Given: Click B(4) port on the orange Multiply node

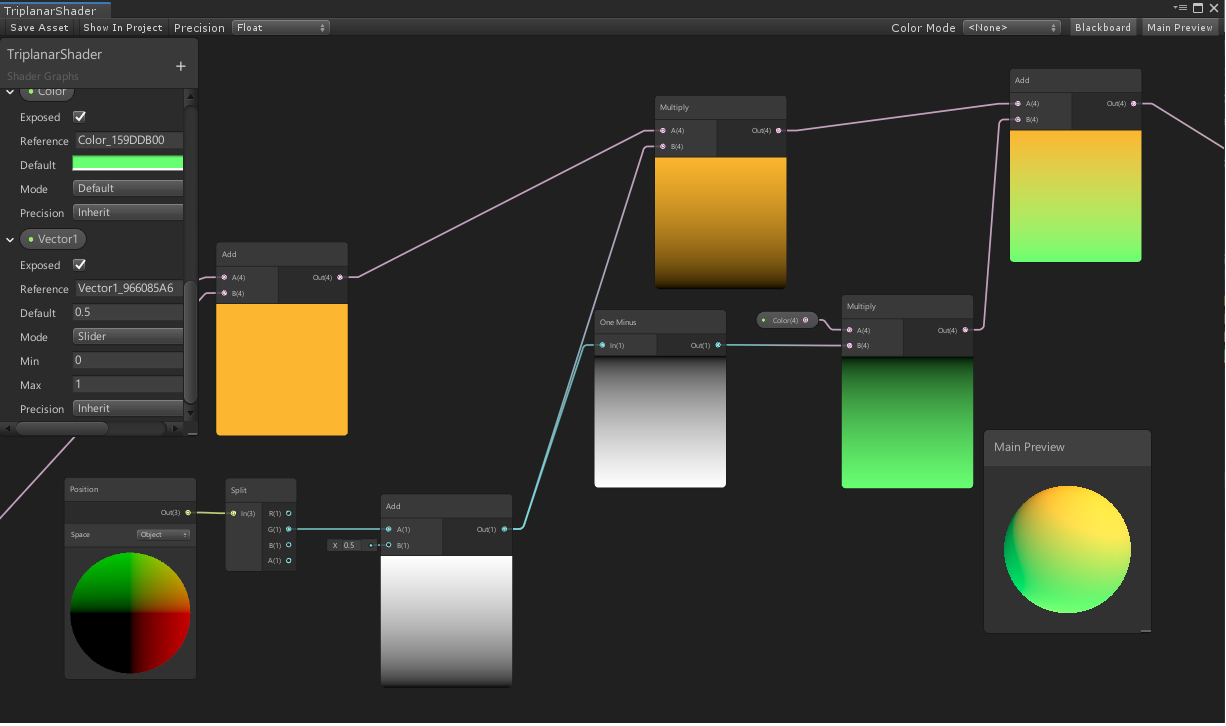Looking at the screenshot, I should (662, 146).
